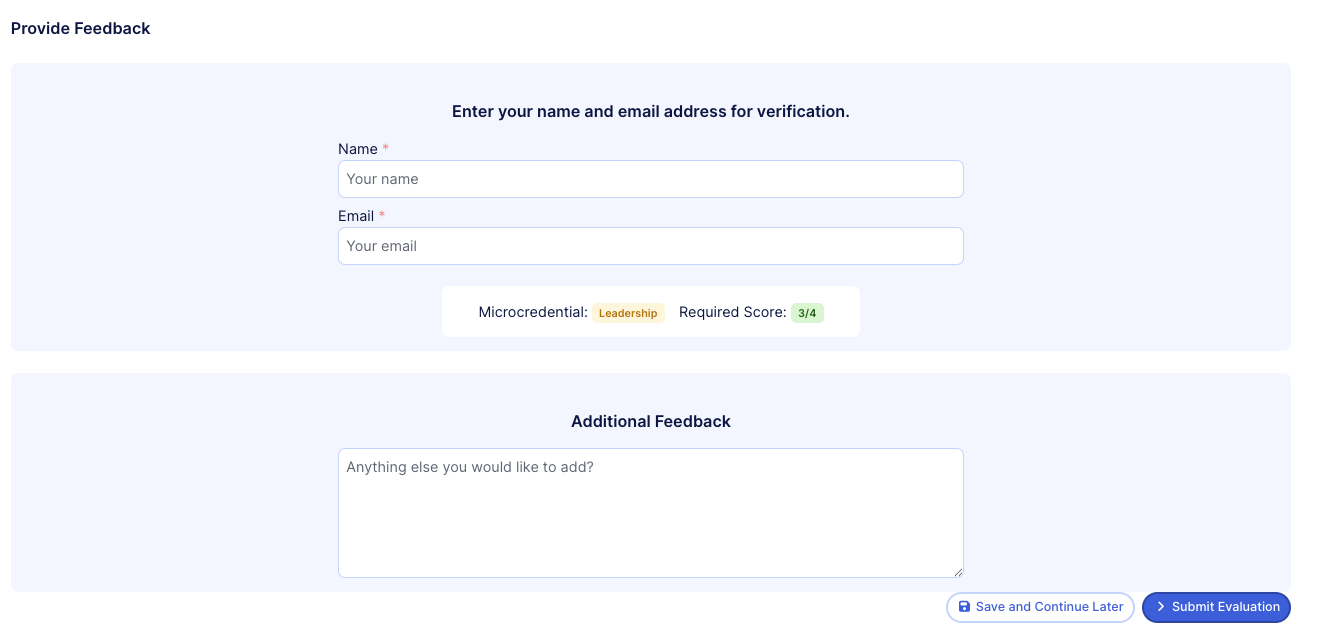Click the red asterisk beside Email

coord(382,216)
